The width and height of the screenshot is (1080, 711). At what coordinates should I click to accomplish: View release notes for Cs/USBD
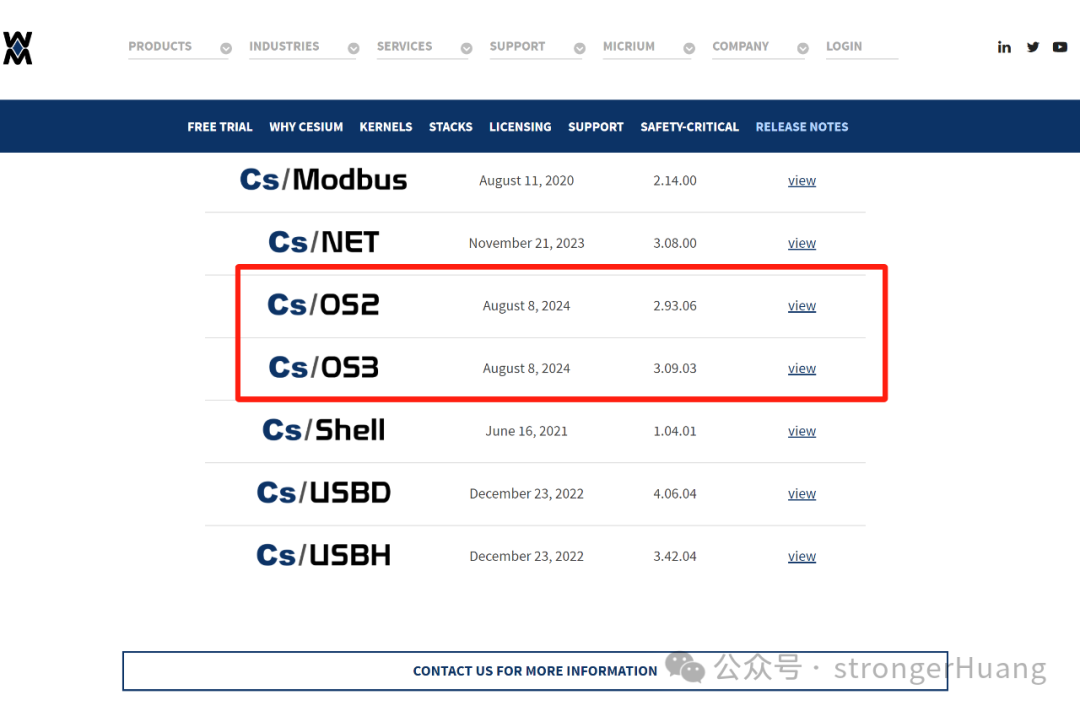802,493
